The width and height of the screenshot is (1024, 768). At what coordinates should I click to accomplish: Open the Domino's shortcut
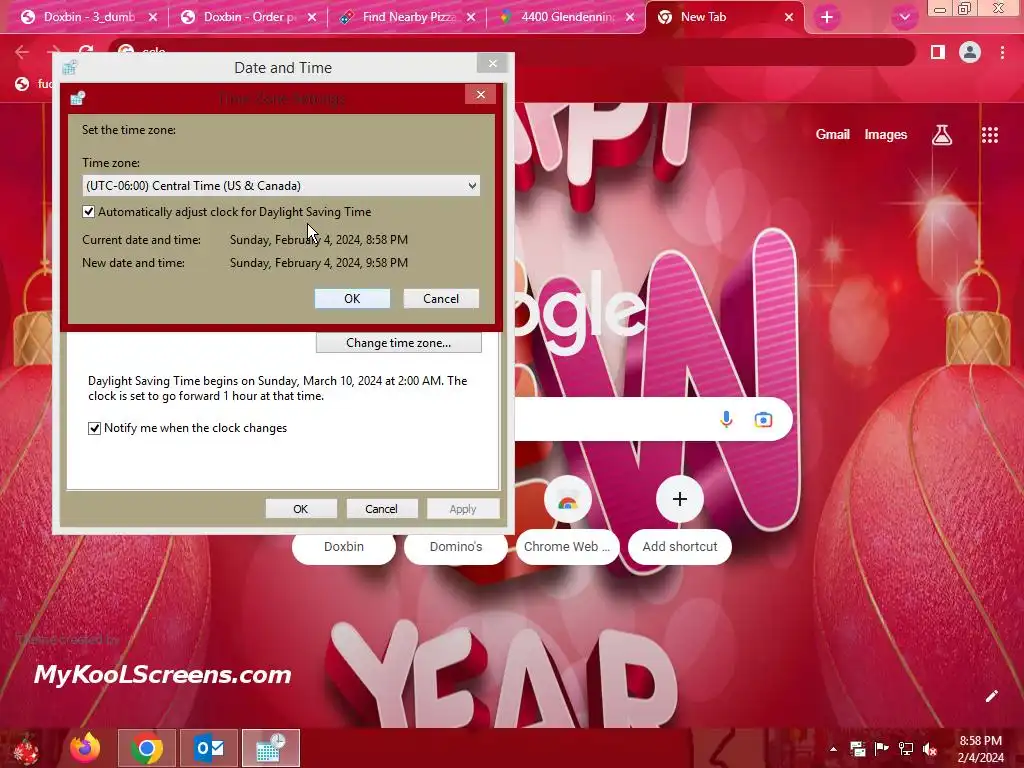click(456, 547)
